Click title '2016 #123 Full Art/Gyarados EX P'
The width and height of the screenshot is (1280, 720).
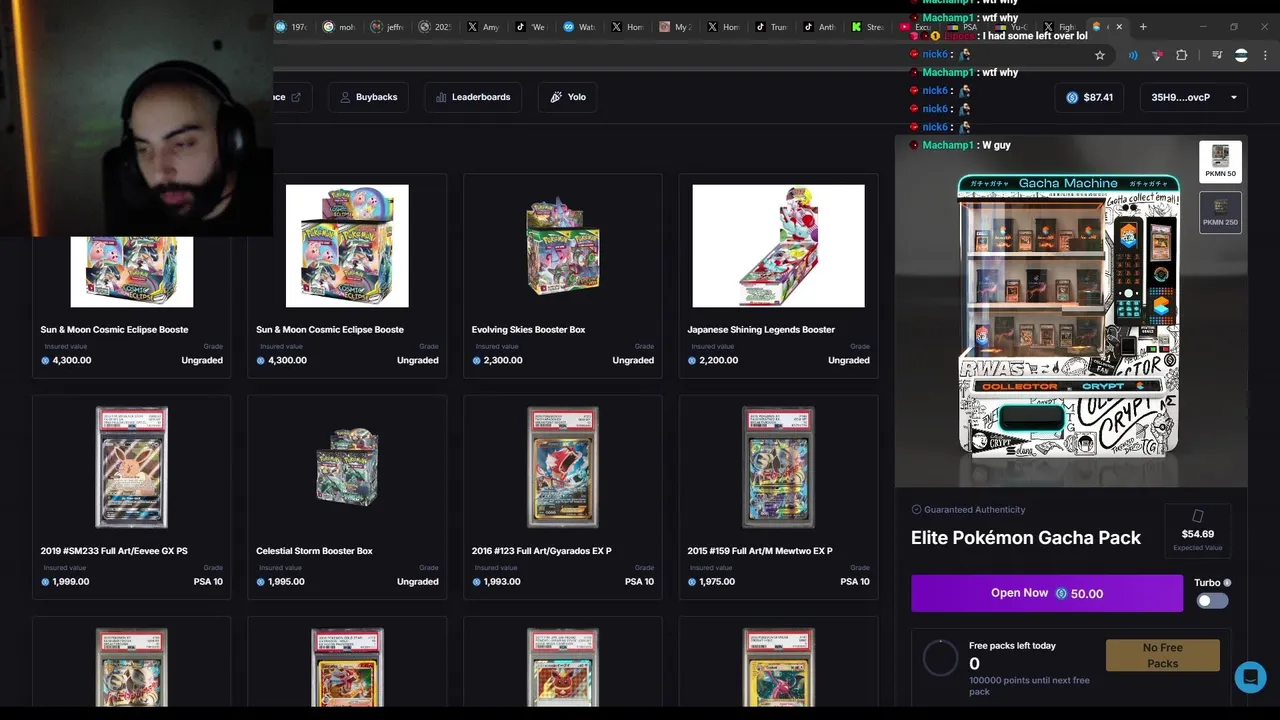pyautogui.click(x=541, y=551)
